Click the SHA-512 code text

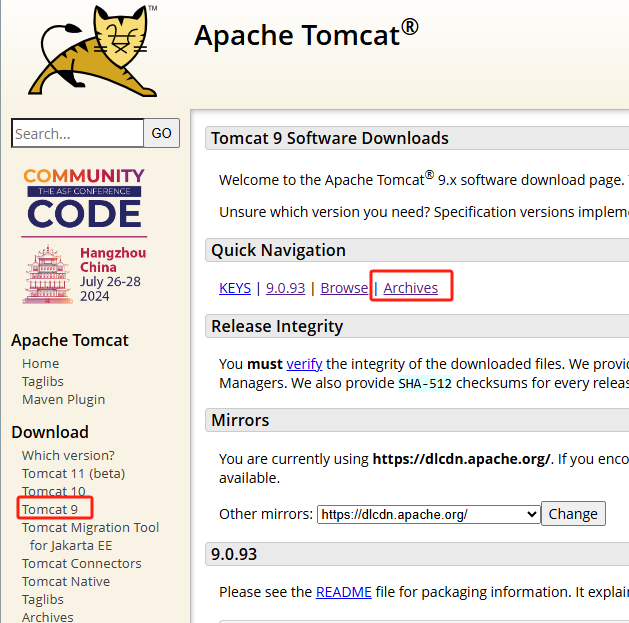[425, 384]
